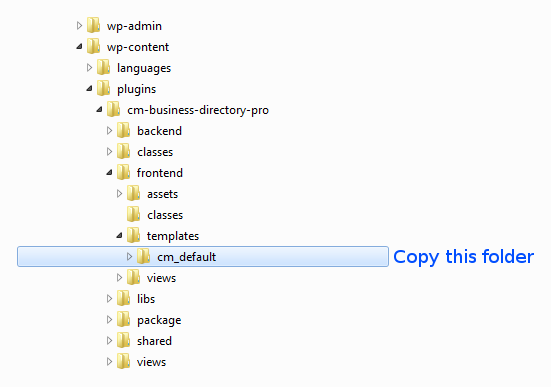
Task: Collapse the wp-content folder arrow
Action: coord(79,46)
